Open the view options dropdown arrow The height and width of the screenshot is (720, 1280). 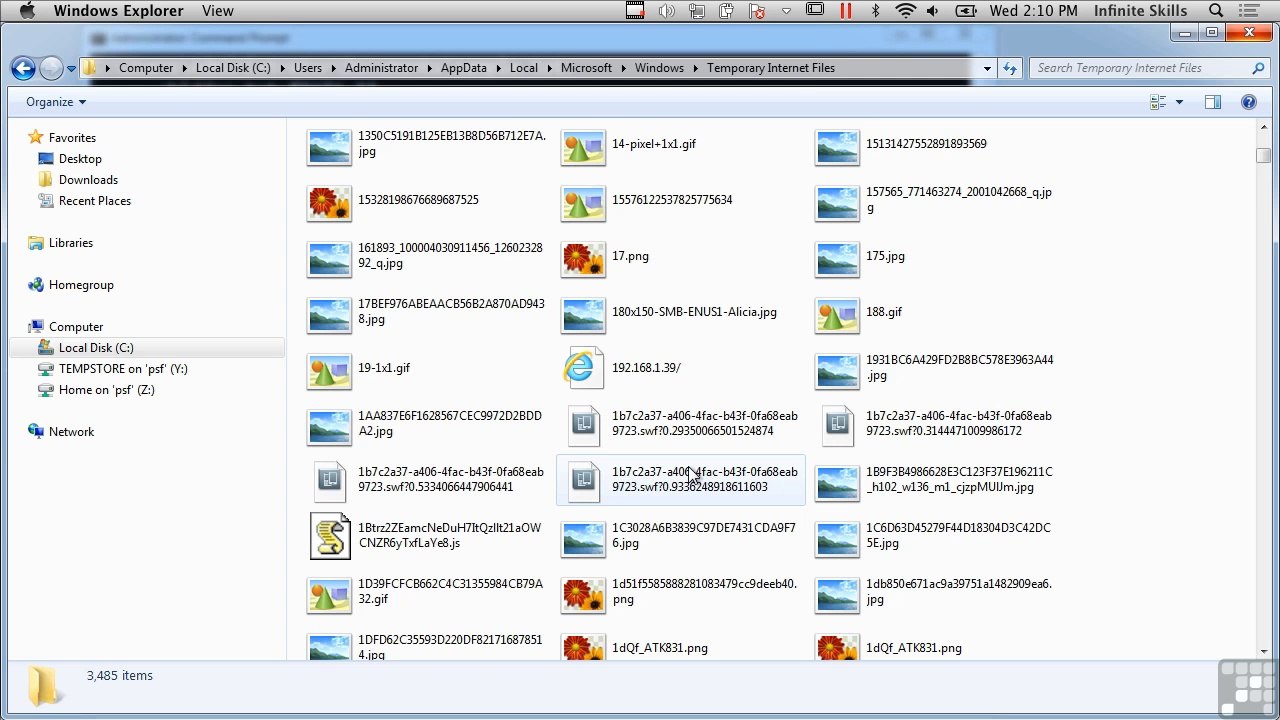[x=1179, y=102]
